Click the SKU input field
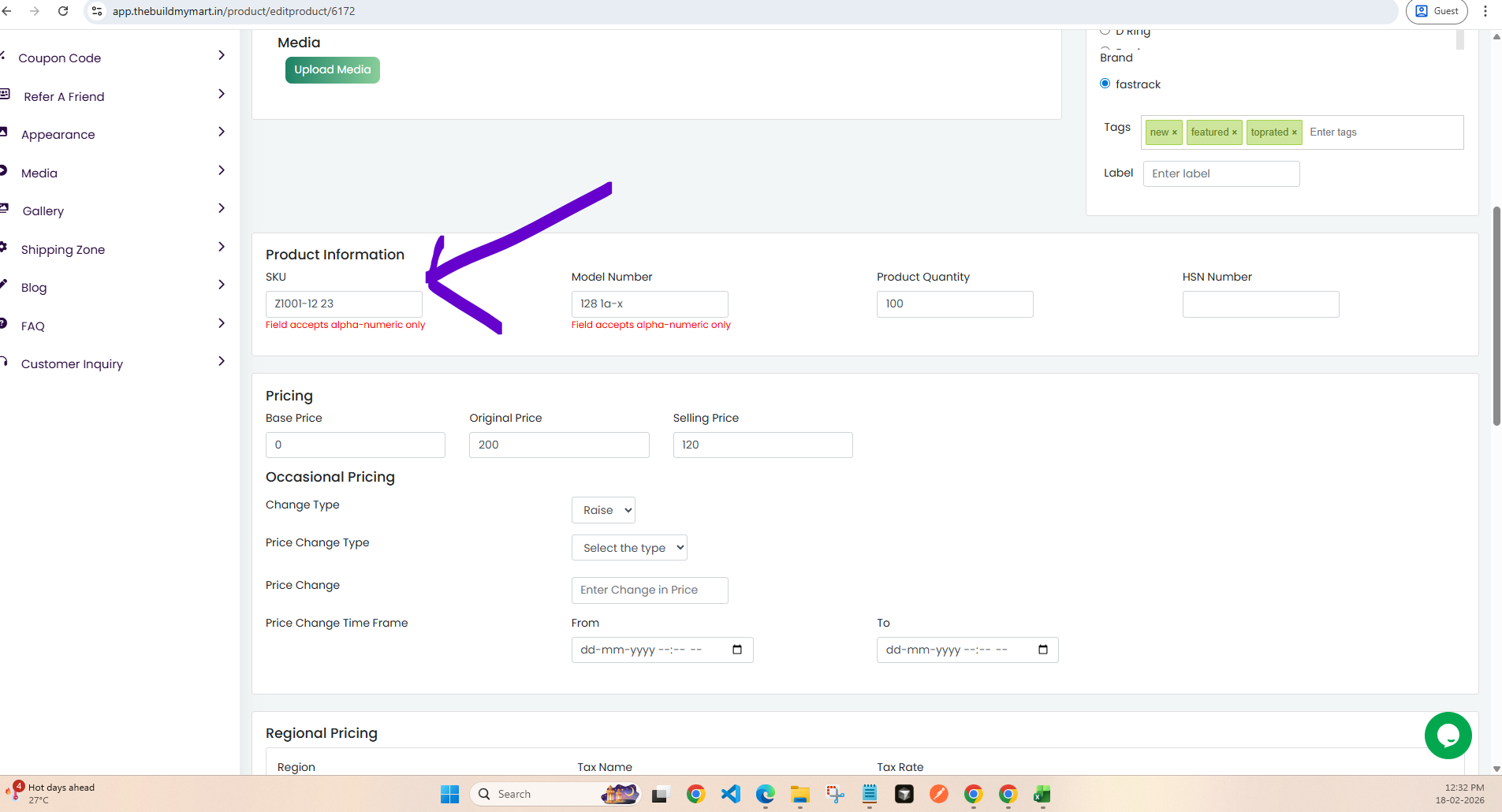This screenshot has height=812, width=1502. pyautogui.click(x=344, y=304)
